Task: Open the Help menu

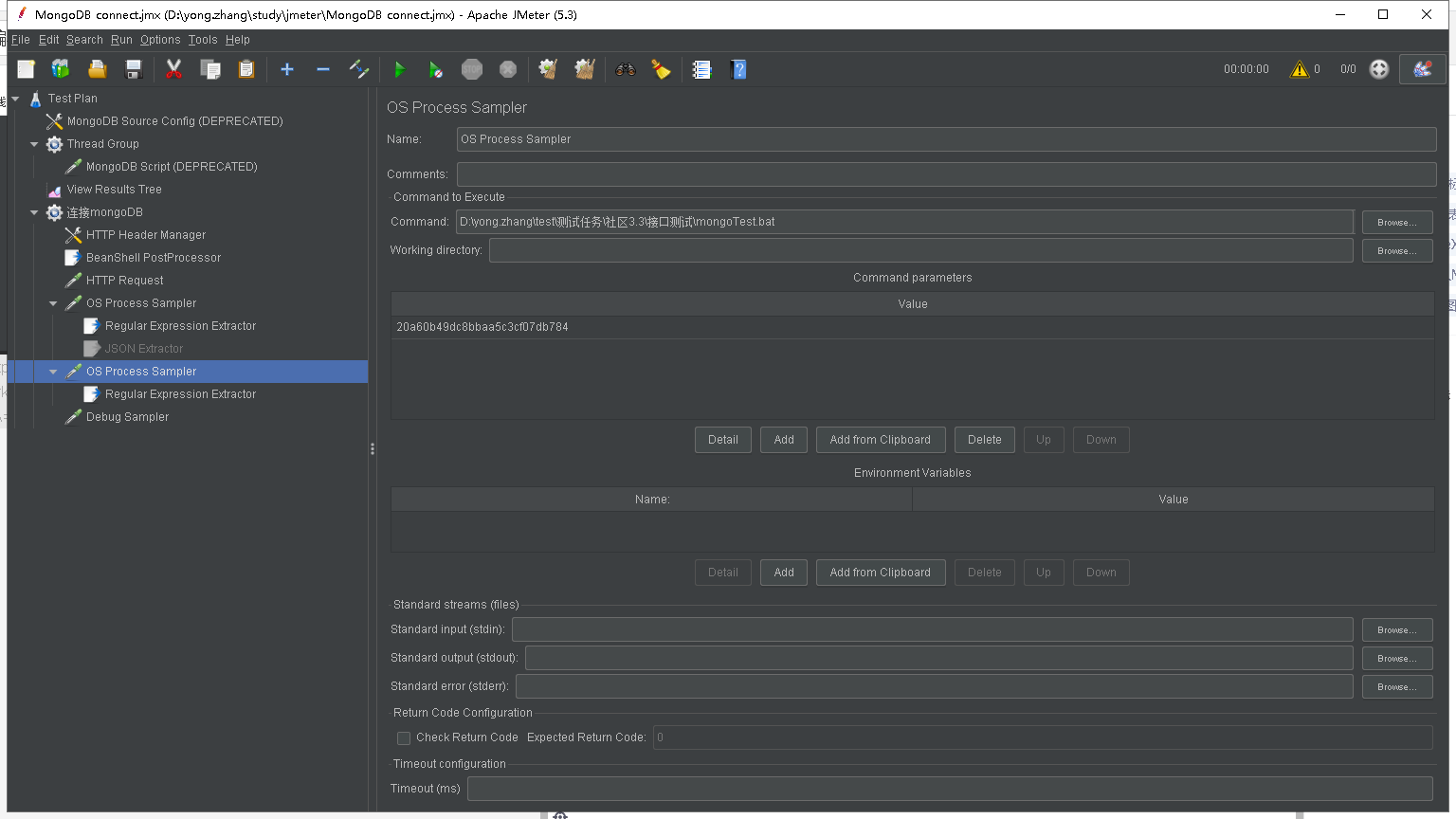Action: tap(238, 40)
